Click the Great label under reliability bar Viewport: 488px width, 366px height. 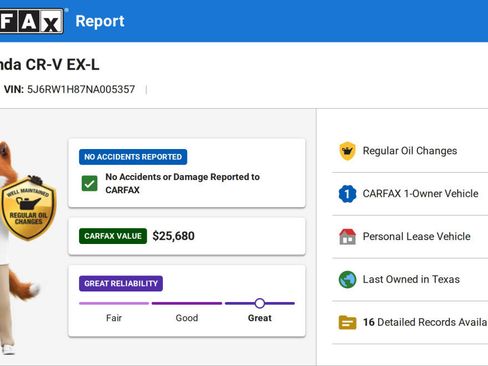click(x=260, y=318)
